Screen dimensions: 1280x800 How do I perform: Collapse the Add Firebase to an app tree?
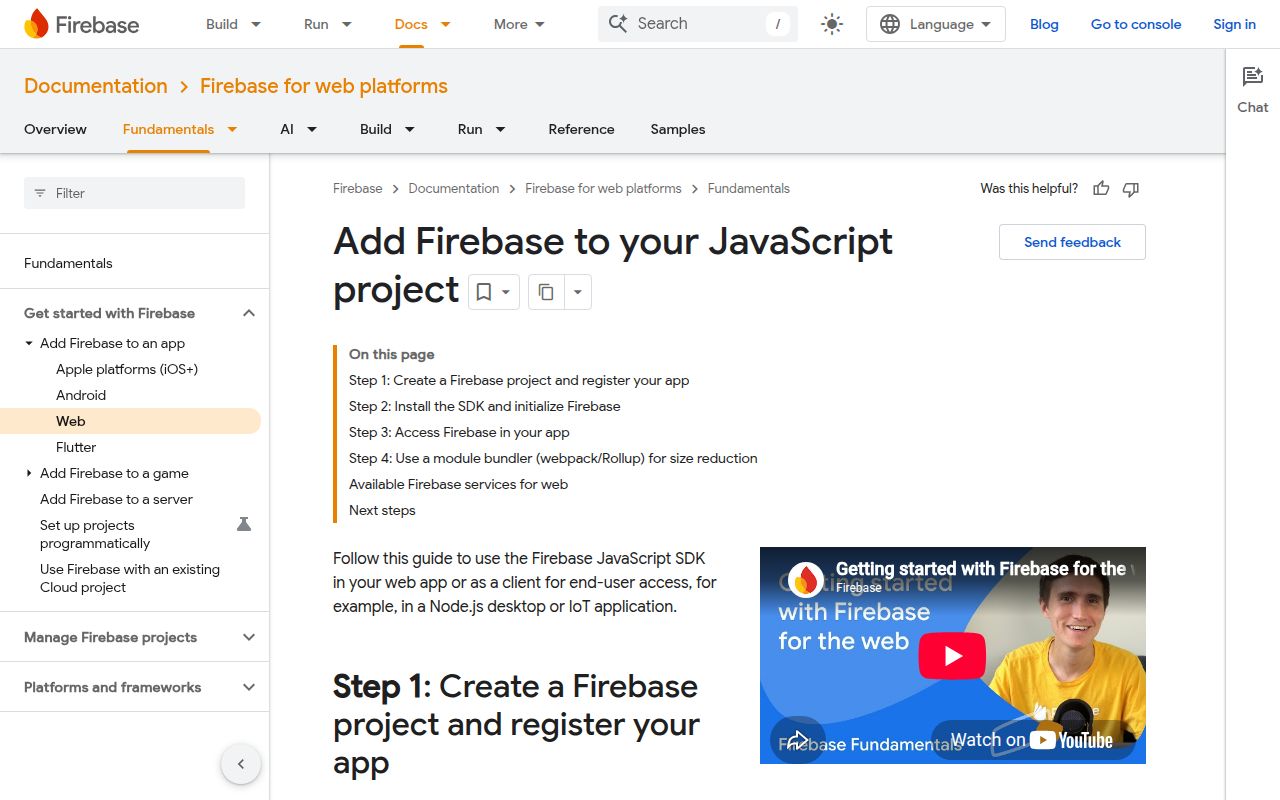(29, 343)
